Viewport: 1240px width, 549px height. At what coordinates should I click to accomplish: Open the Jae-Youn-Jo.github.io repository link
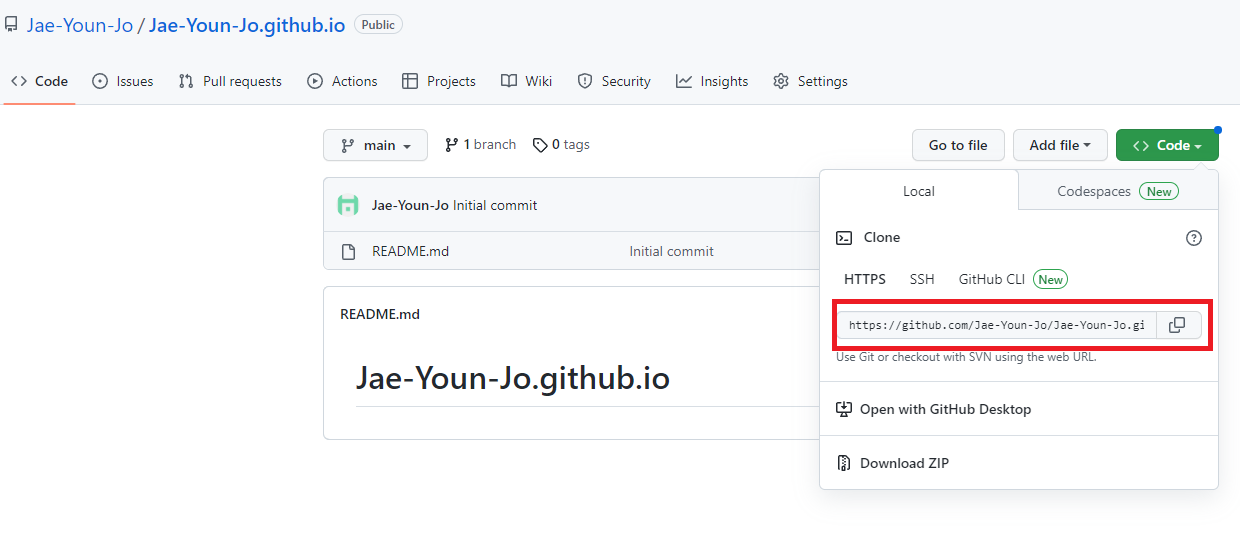pyautogui.click(x=247, y=25)
